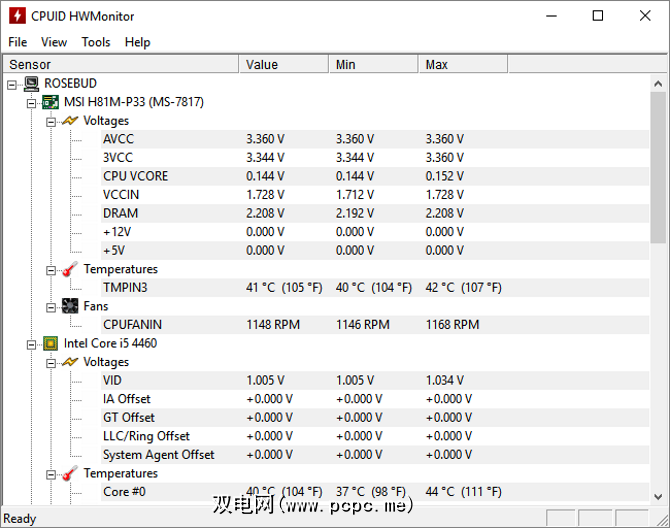This screenshot has height=528, width=670.
Task: Click the Fans fan icon
Action: coord(70,306)
